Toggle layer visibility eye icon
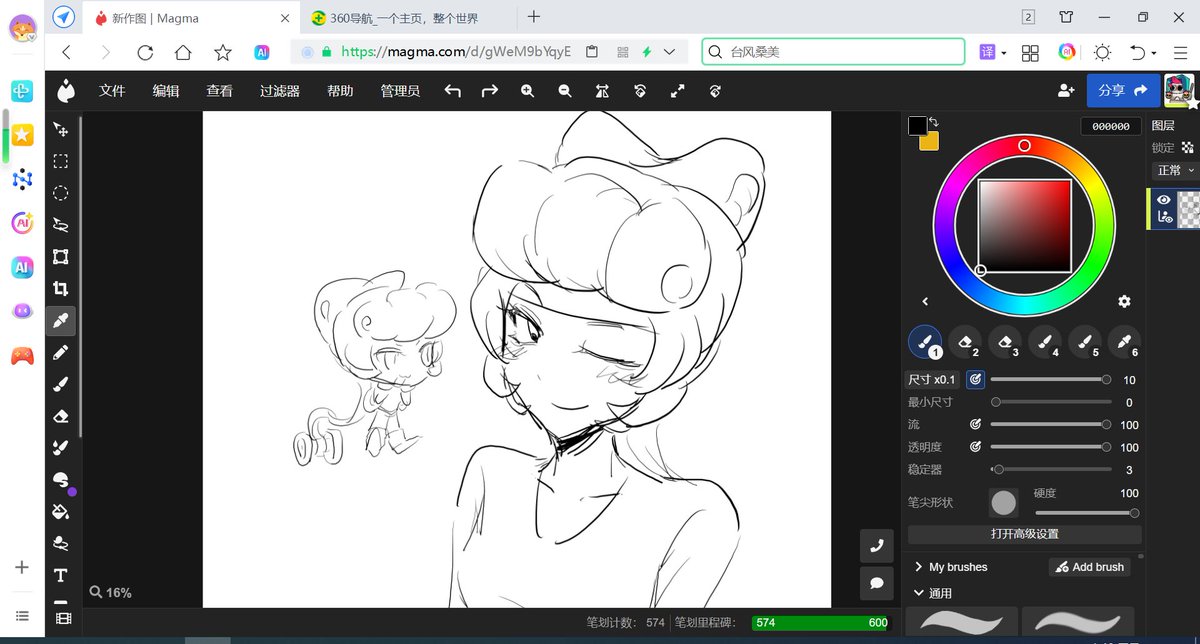 (1164, 200)
